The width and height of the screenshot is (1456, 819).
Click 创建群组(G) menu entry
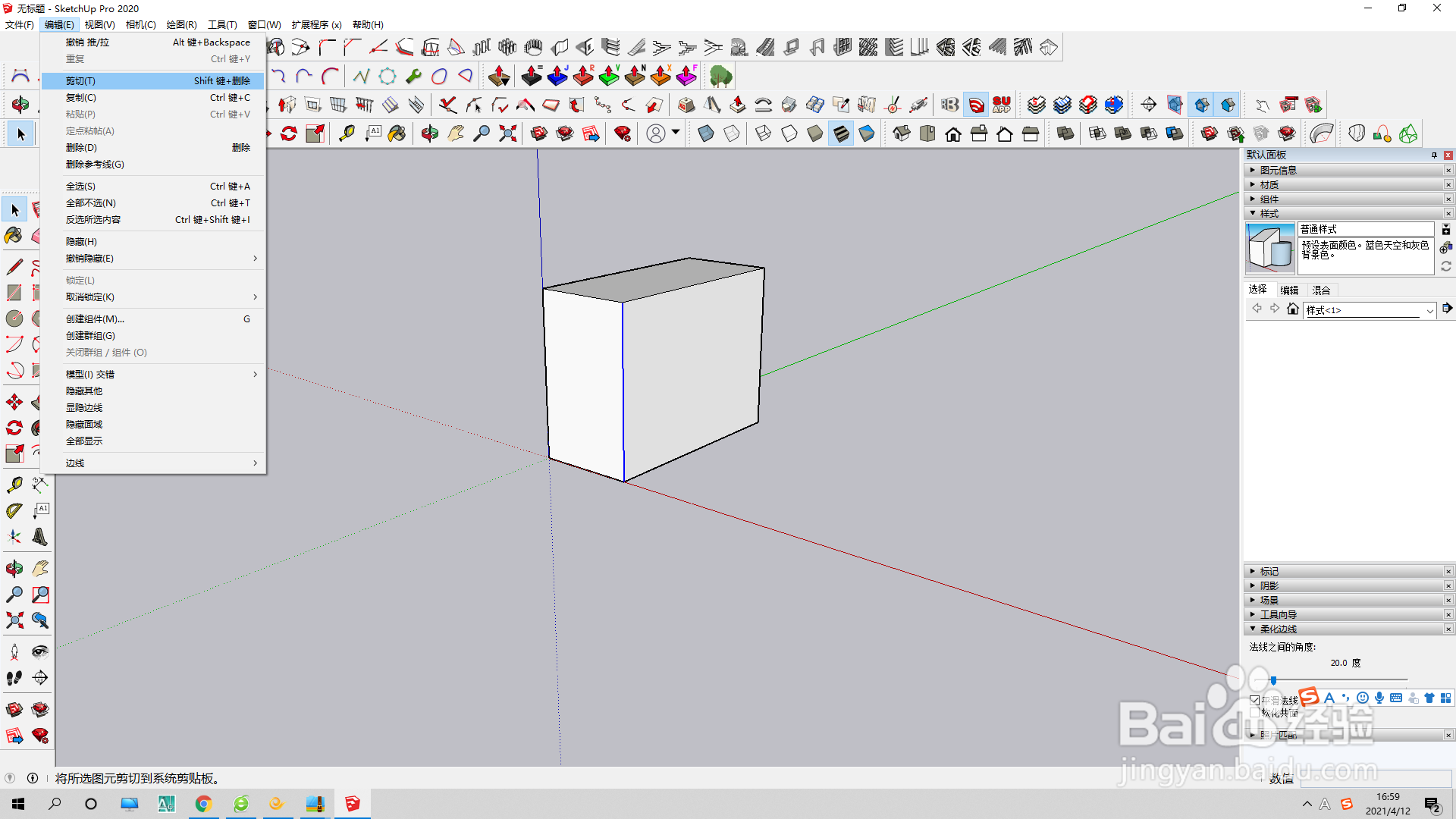click(90, 335)
